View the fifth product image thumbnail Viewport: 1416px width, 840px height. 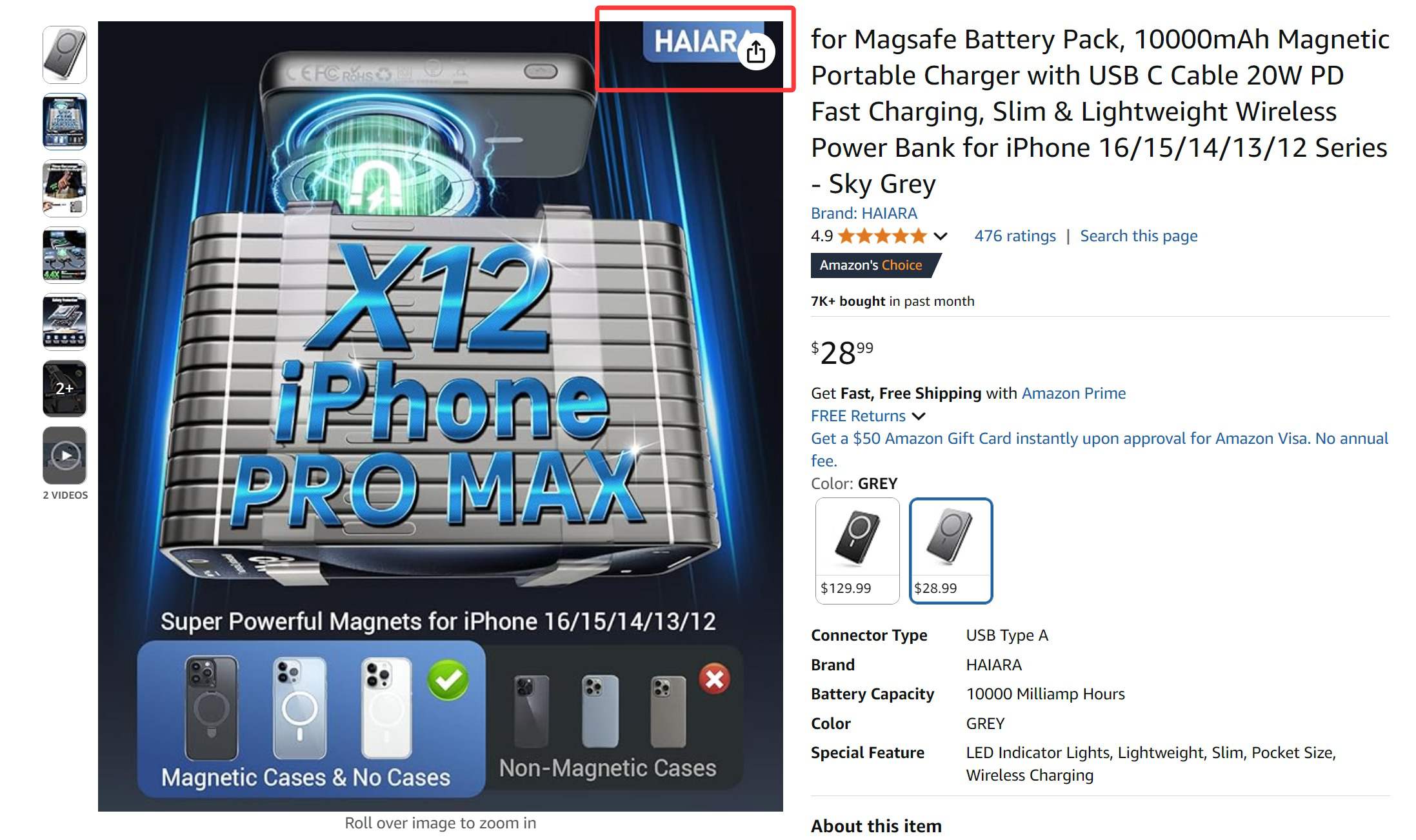pyautogui.click(x=65, y=322)
